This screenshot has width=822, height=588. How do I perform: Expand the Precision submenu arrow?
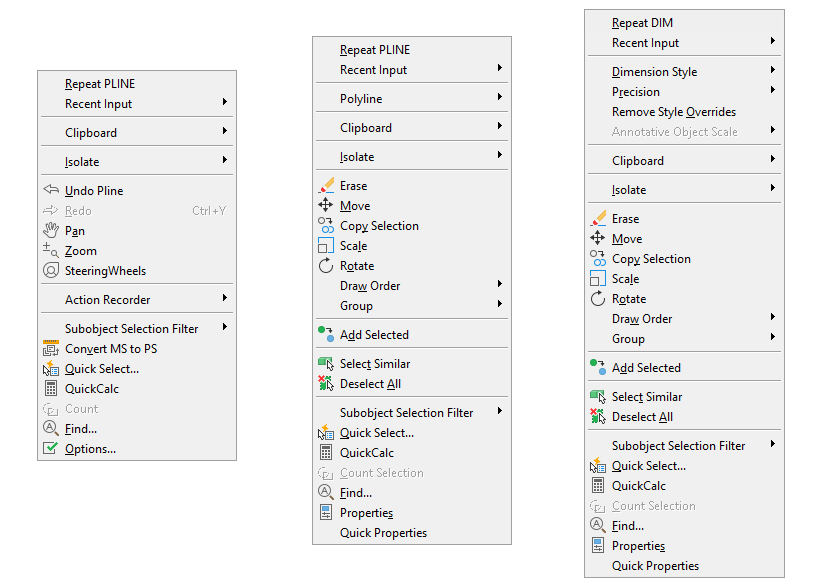pos(773,90)
